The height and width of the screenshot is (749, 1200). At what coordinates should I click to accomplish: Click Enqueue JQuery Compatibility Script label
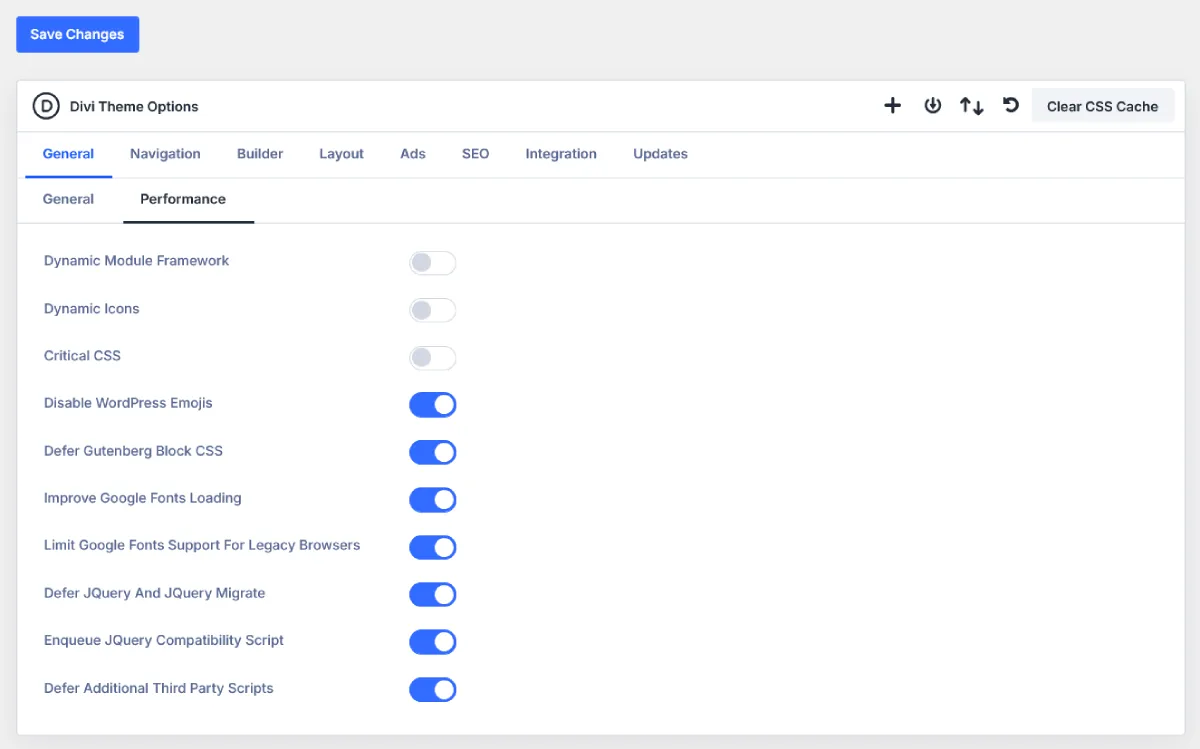(x=164, y=640)
